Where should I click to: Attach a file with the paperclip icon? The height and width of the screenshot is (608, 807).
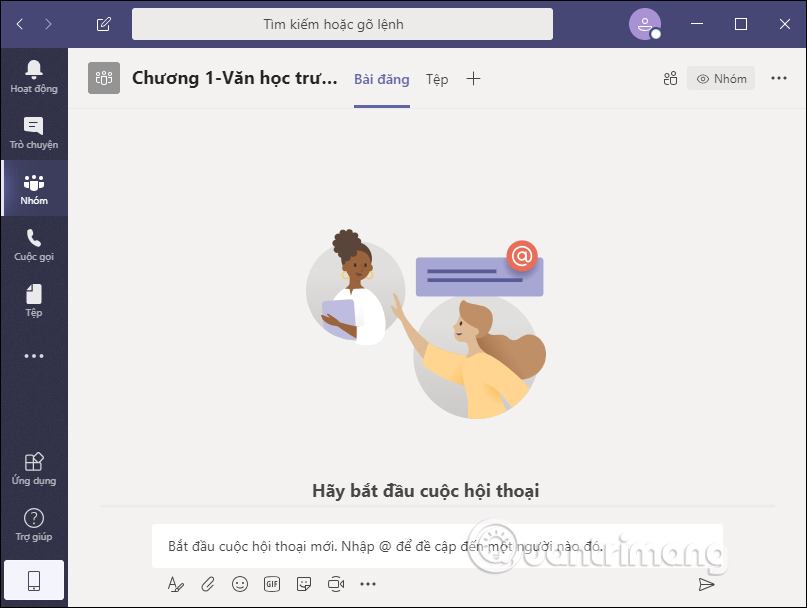(208, 584)
